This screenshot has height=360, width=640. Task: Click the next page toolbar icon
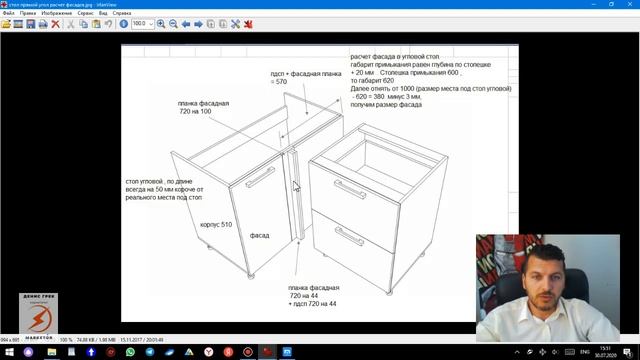[x=223, y=24]
